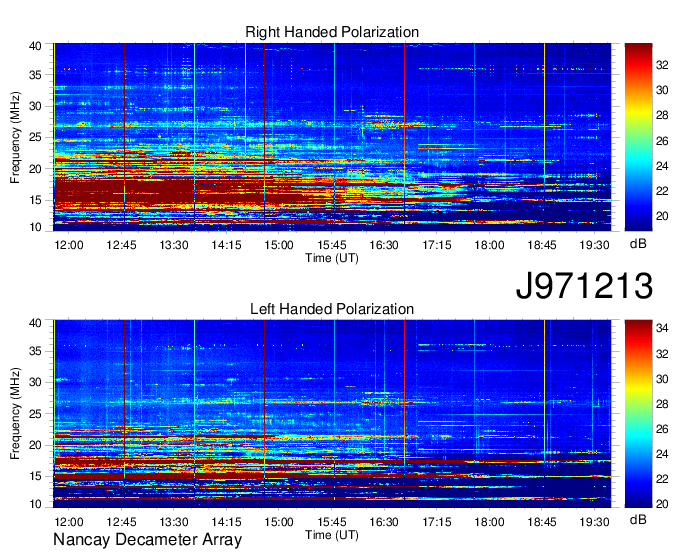
Task: Click the "19:30" time tick under the Left Handed plot
Action: point(595,522)
